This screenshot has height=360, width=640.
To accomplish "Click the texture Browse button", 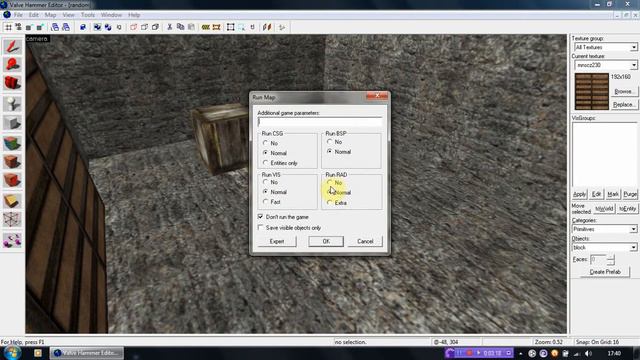I will (x=623, y=91).
